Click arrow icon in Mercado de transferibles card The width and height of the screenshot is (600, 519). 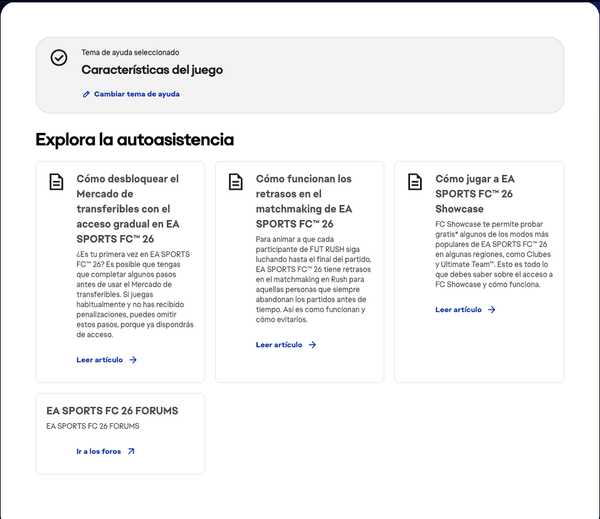(x=133, y=360)
